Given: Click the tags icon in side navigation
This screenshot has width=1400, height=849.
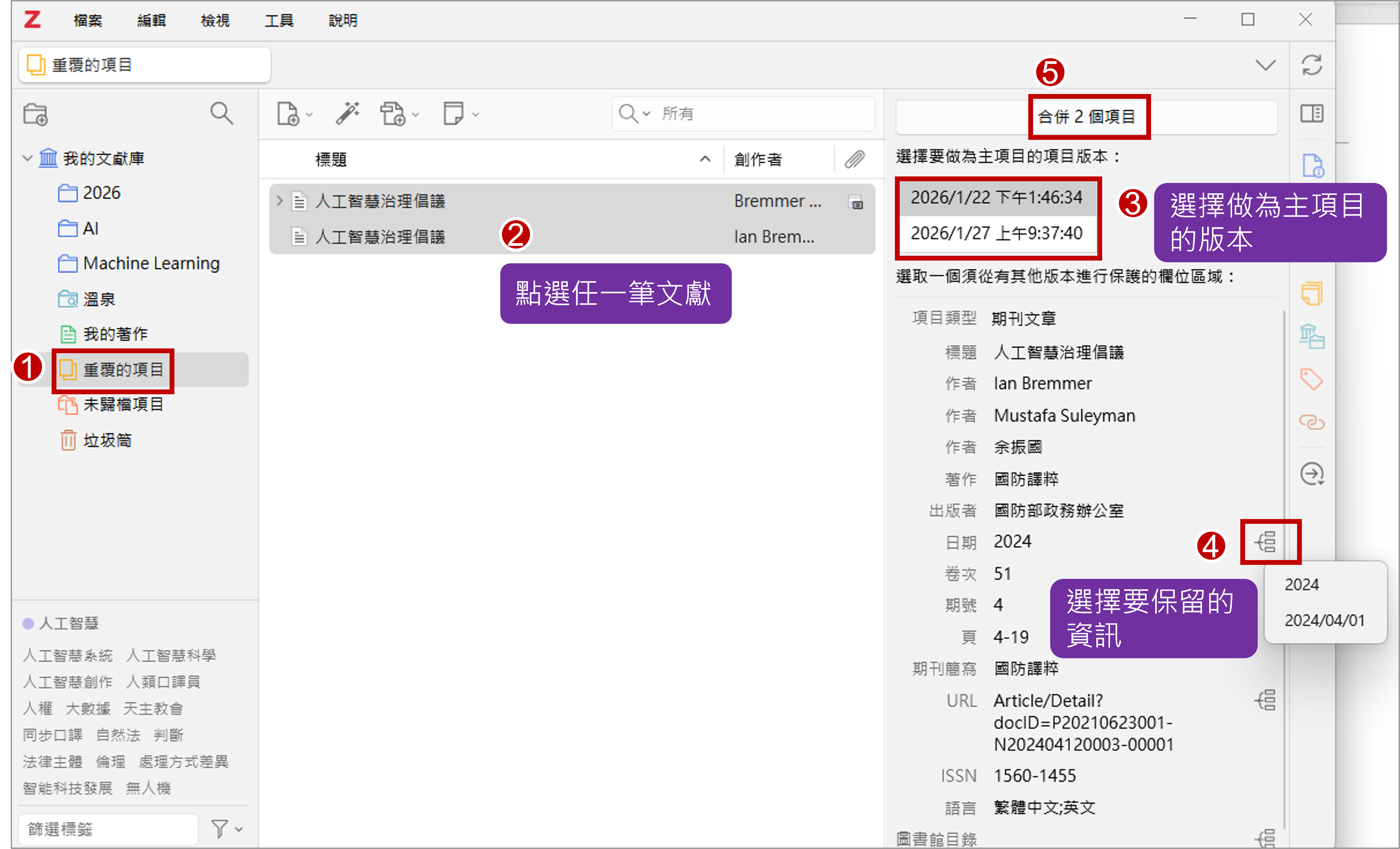Looking at the screenshot, I should 1311,379.
